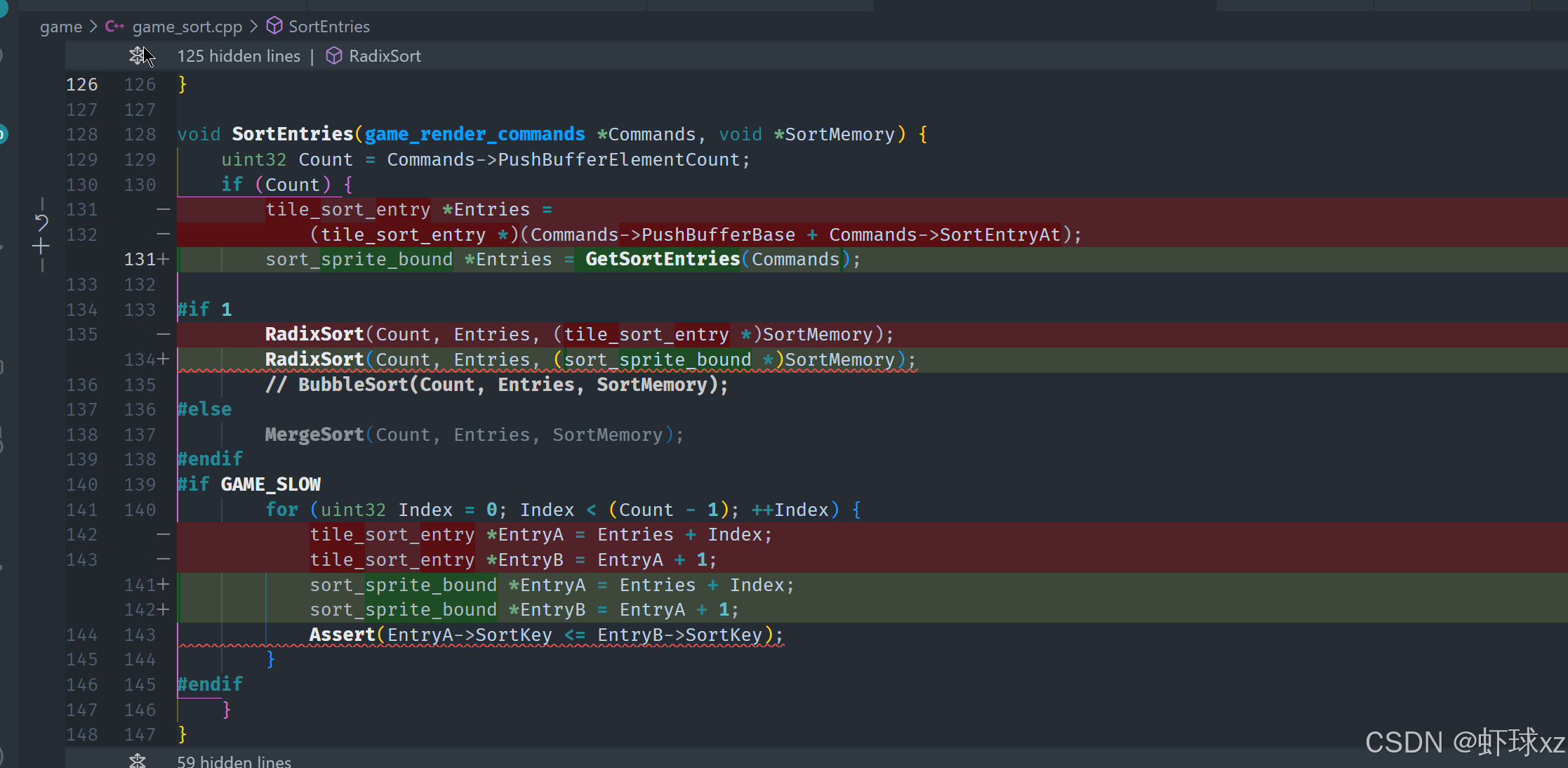Expand the 59 hidden lines region

pyautogui.click(x=234, y=761)
